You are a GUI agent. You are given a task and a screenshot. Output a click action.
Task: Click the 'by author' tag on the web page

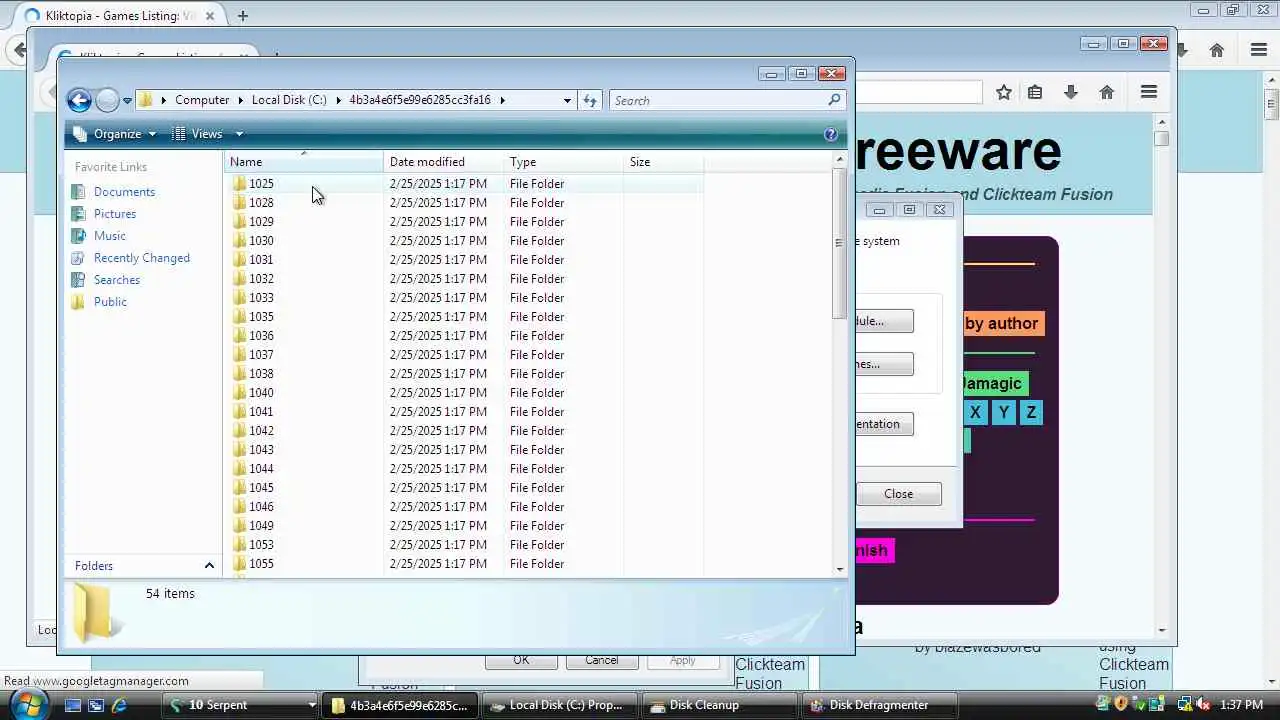pos(1001,323)
